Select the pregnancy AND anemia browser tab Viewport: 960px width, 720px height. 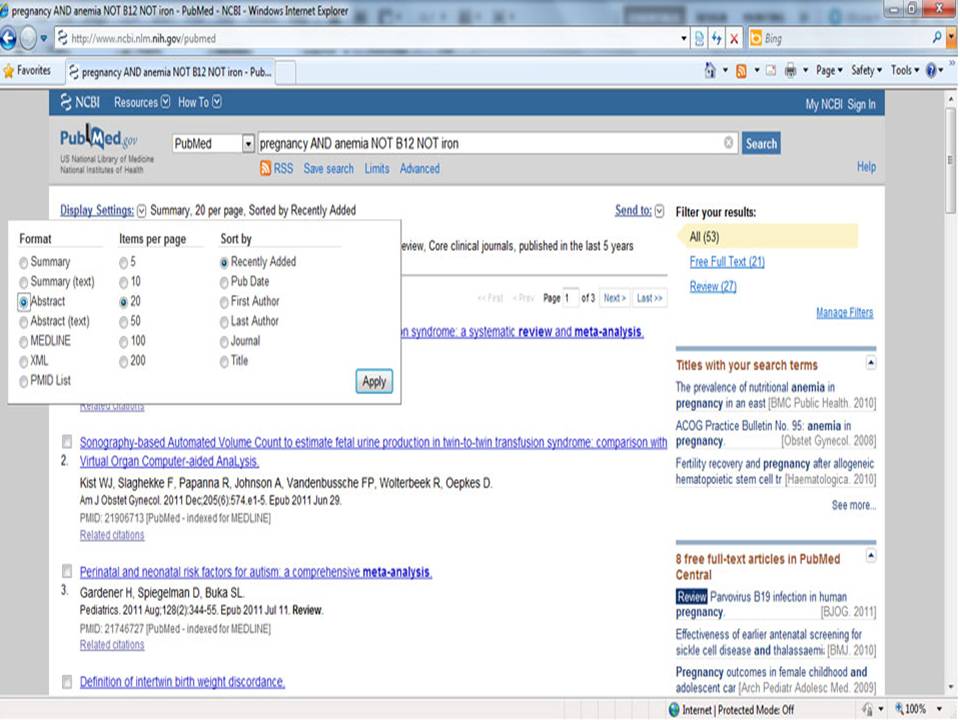point(170,72)
